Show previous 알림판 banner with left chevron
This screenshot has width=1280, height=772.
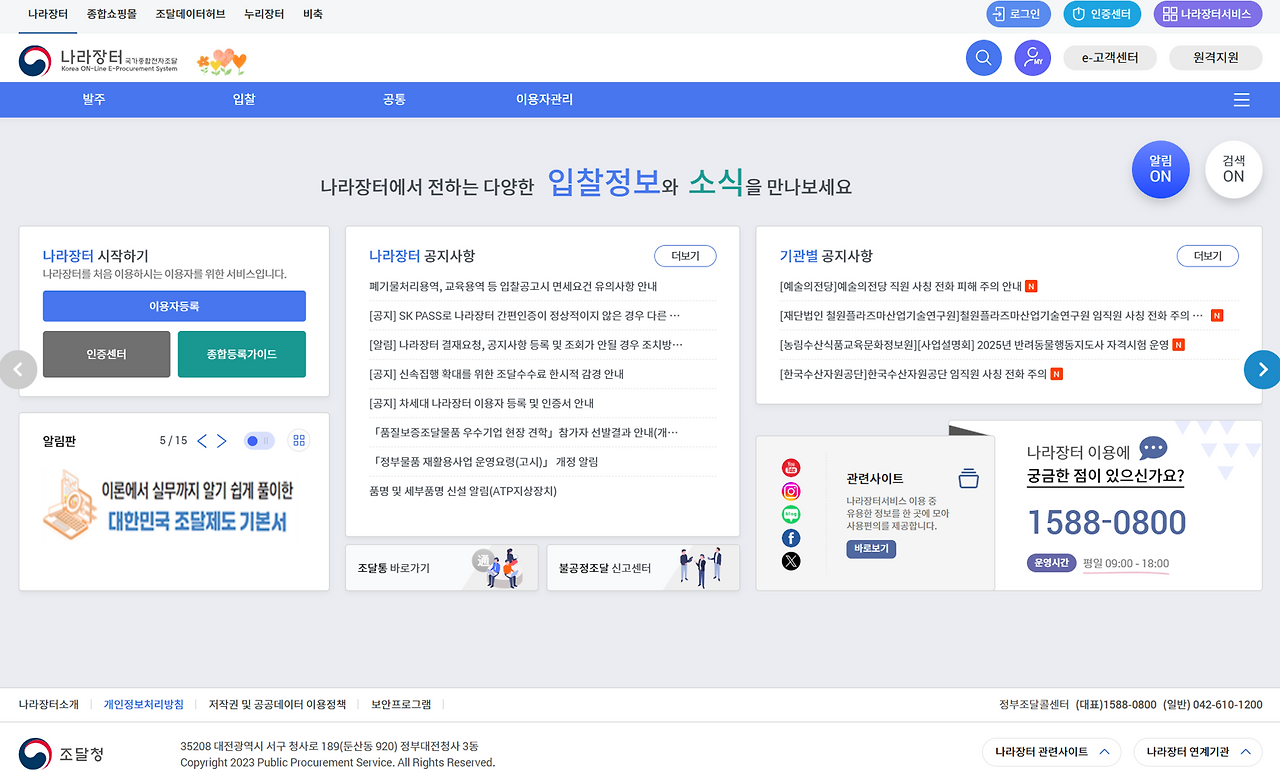coord(202,441)
